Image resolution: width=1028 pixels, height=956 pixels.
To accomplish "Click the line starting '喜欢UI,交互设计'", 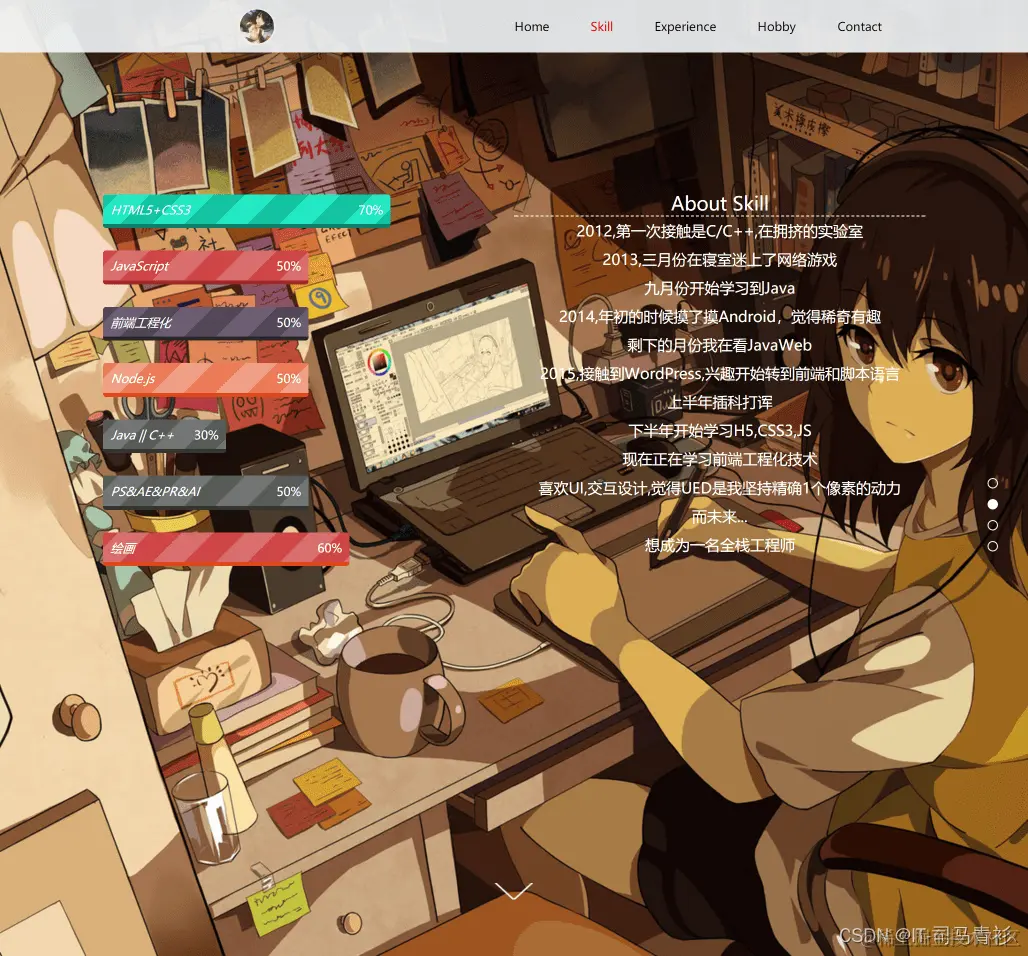I will [719, 488].
